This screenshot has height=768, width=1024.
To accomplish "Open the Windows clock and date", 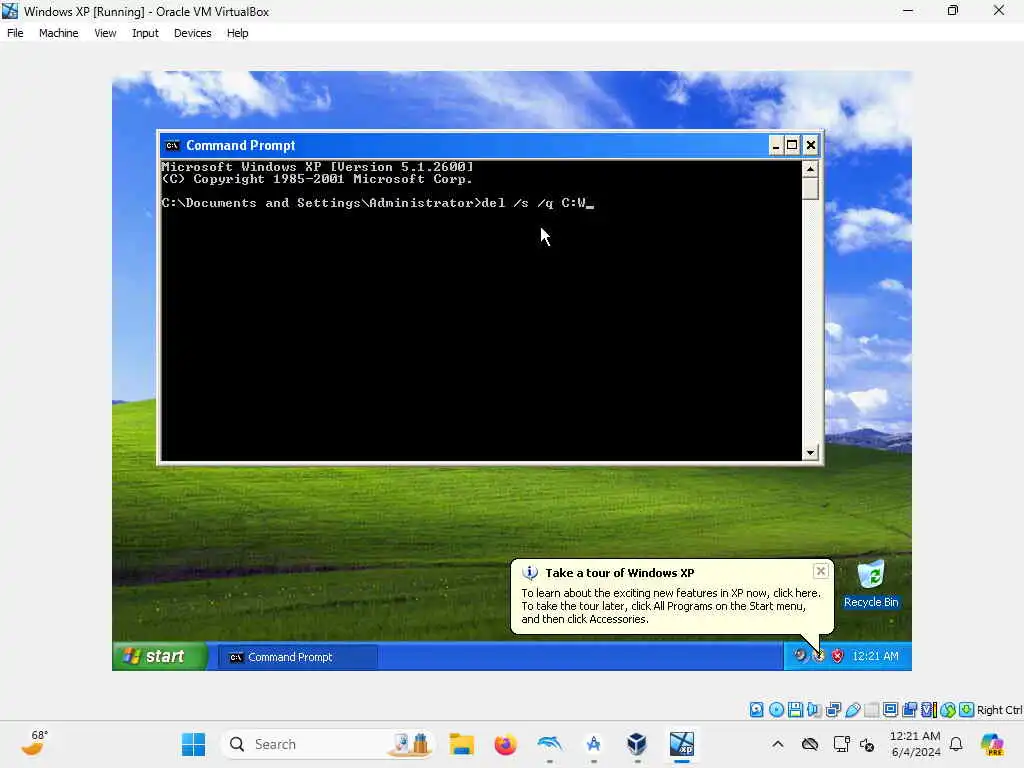I will pyautogui.click(x=916, y=744).
